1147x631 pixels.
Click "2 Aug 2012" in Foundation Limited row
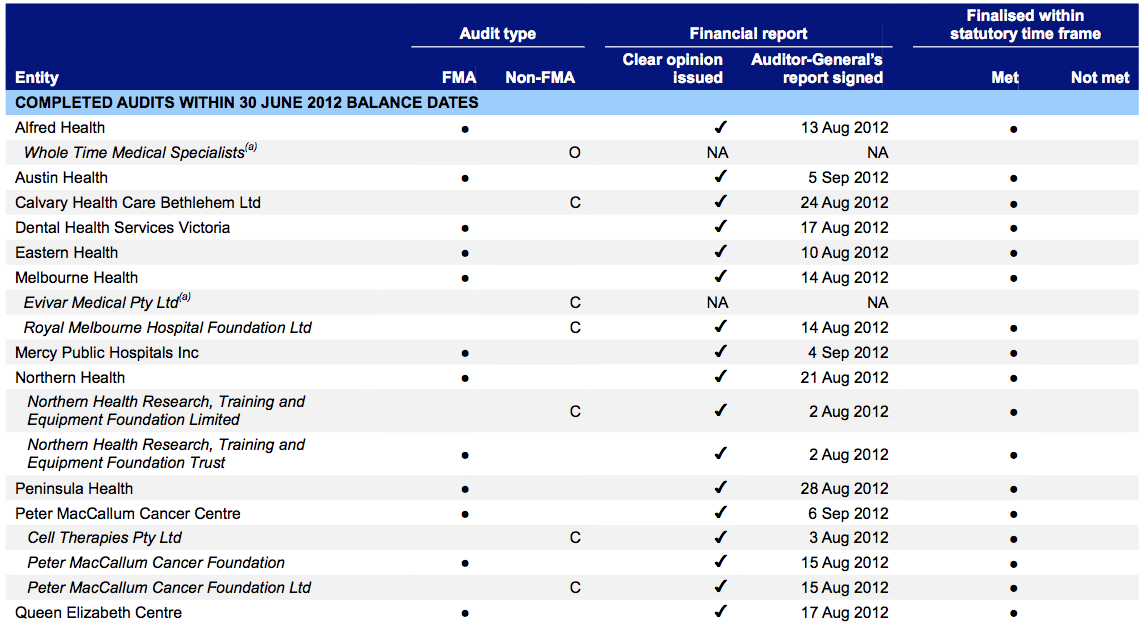click(x=849, y=412)
